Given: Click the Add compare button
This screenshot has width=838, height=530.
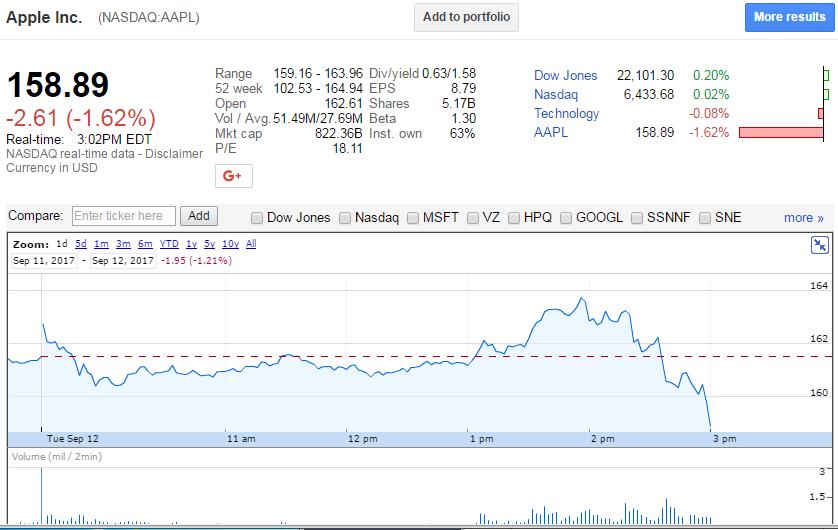Looking at the screenshot, I should [199, 216].
